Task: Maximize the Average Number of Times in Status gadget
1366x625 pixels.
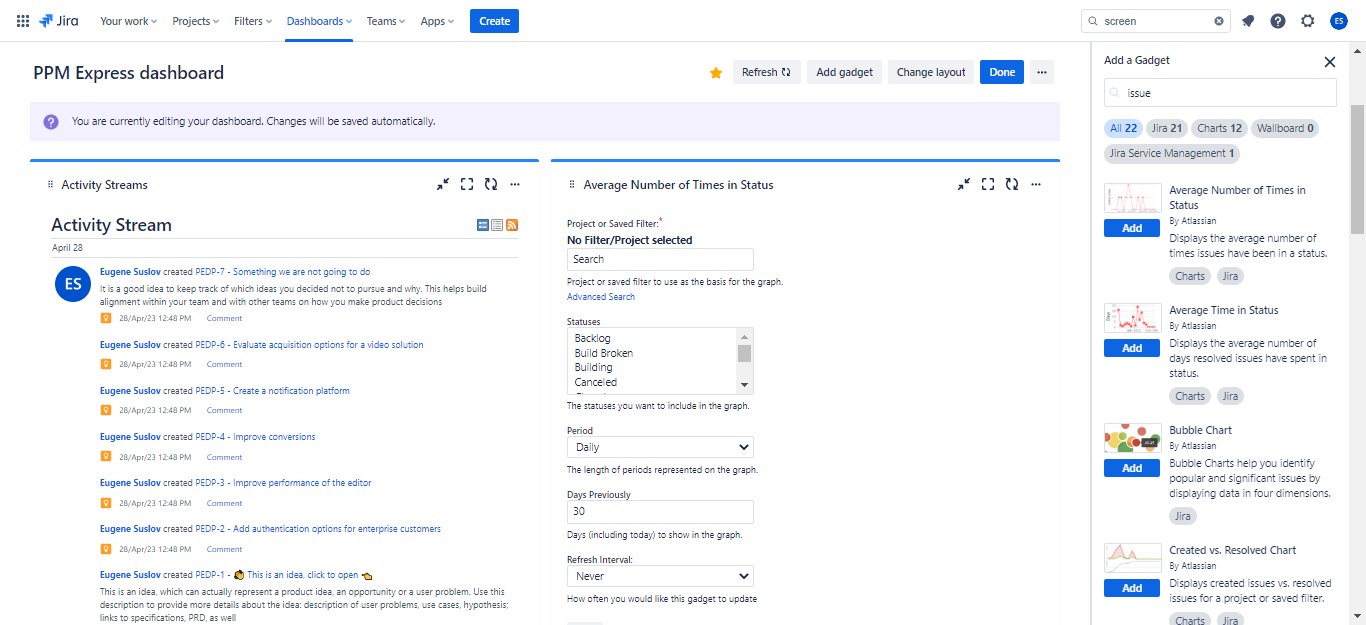Action: (x=988, y=184)
